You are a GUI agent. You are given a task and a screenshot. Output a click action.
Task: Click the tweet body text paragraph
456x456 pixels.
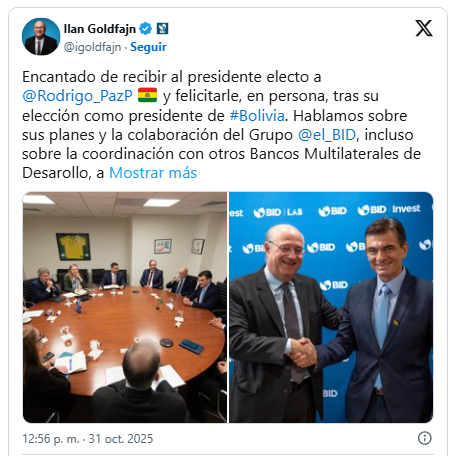(x=222, y=125)
